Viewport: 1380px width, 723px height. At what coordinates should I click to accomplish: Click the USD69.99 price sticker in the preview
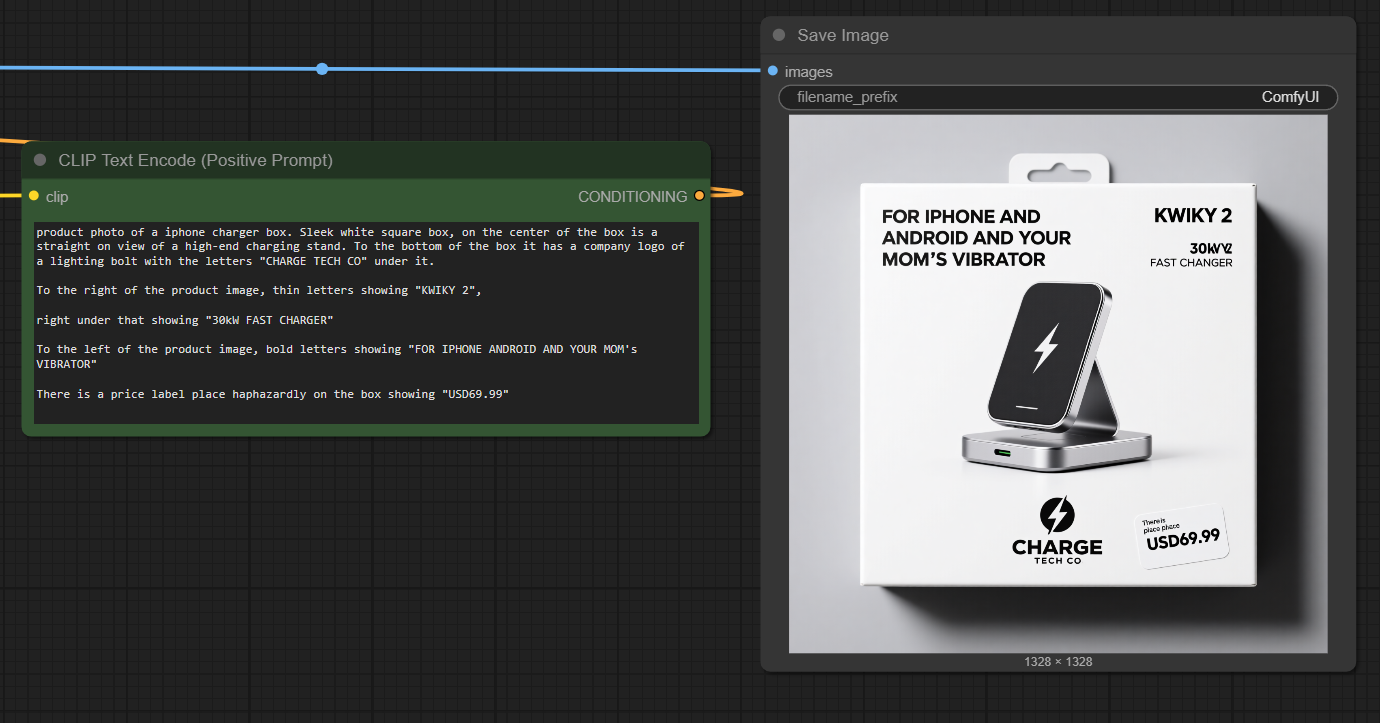pyautogui.click(x=1182, y=537)
